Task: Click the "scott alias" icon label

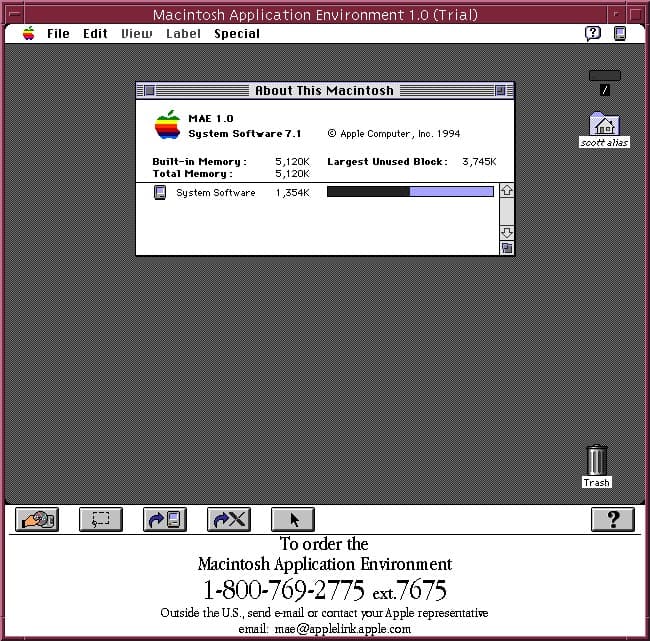Action: click(x=604, y=143)
